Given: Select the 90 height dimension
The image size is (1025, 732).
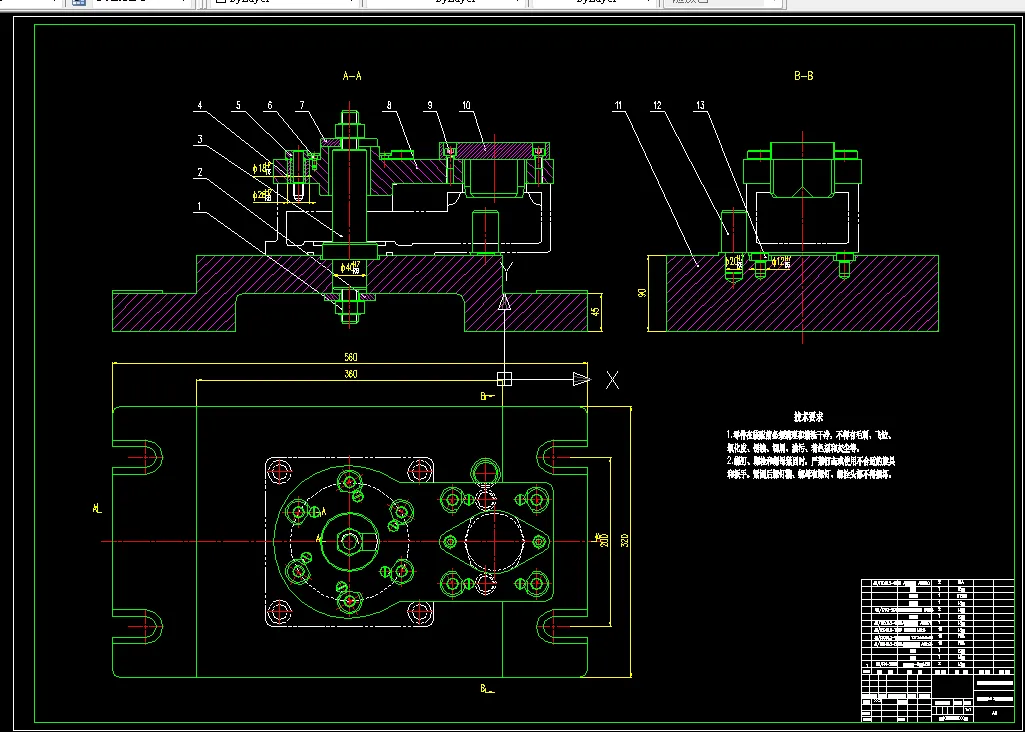Looking at the screenshot, I should [x=641, y=293].
